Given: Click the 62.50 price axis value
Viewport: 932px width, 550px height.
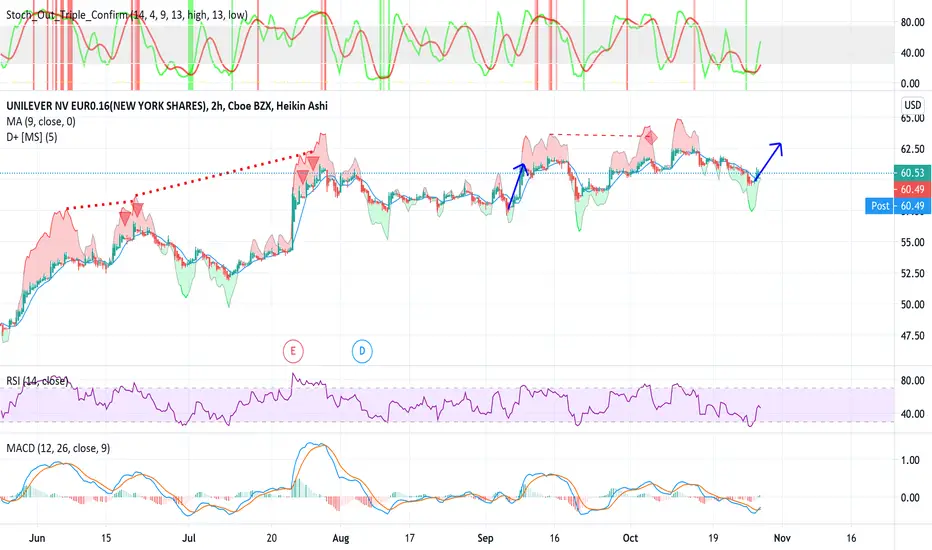Looking at the screenshot, I should 912,149.
